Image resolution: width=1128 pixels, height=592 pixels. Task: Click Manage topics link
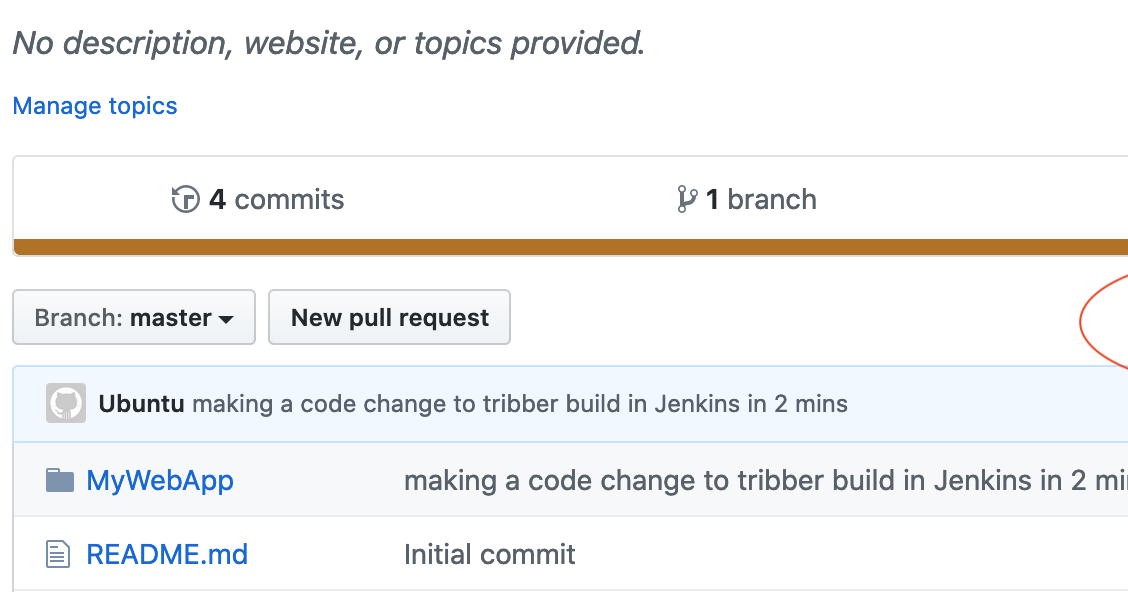click(x=94, y=105)
